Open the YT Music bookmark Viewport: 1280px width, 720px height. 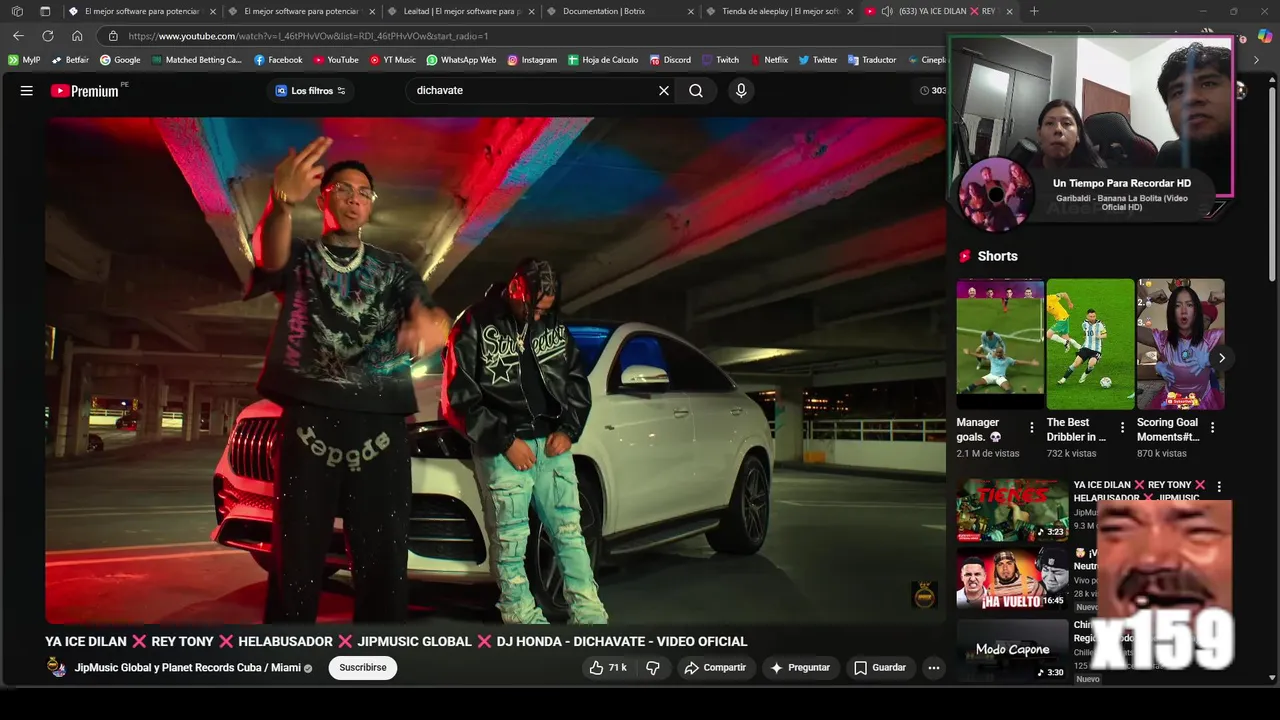[x=392, y=60]
